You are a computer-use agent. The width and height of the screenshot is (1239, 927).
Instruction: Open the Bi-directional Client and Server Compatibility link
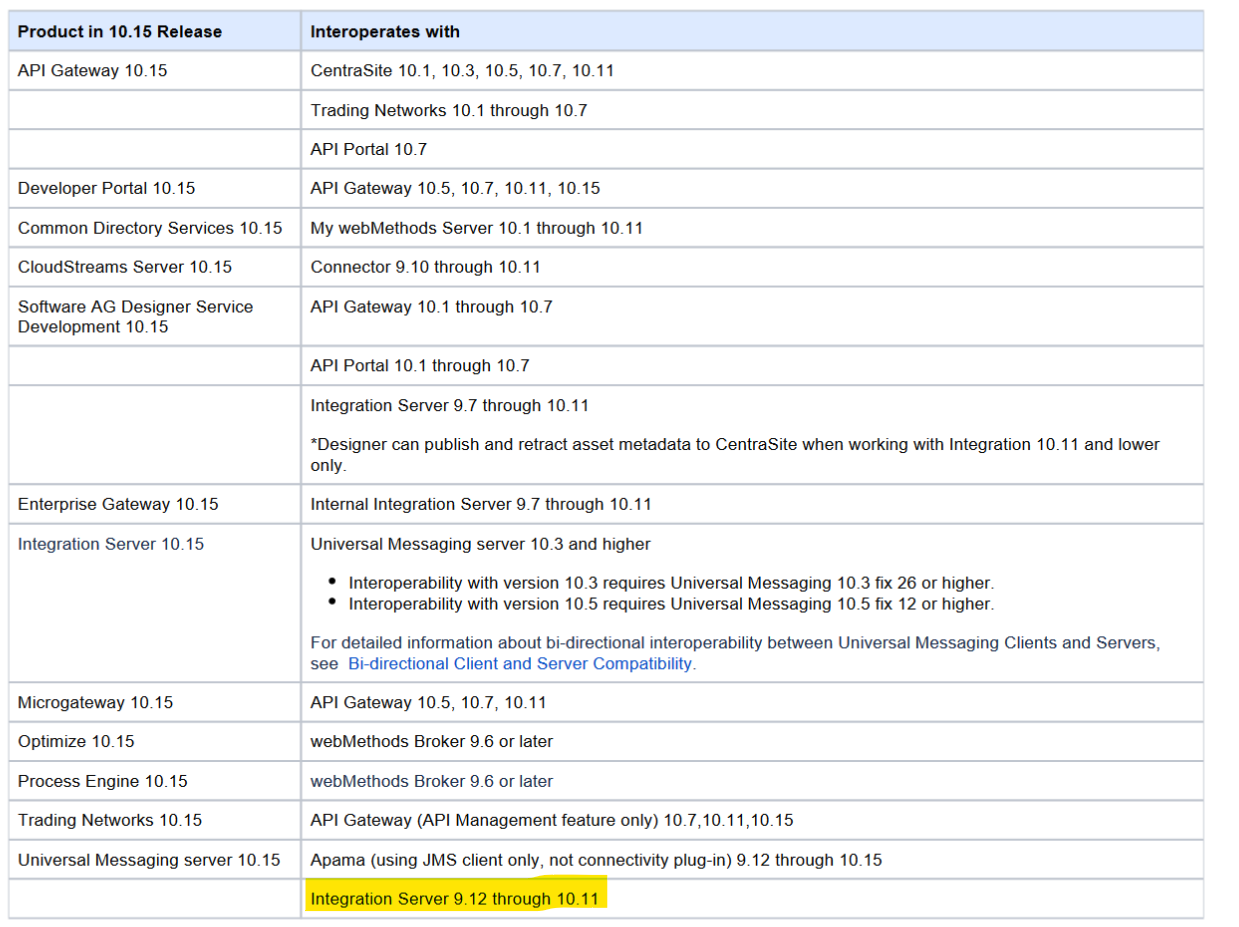(x=521, y=663)
